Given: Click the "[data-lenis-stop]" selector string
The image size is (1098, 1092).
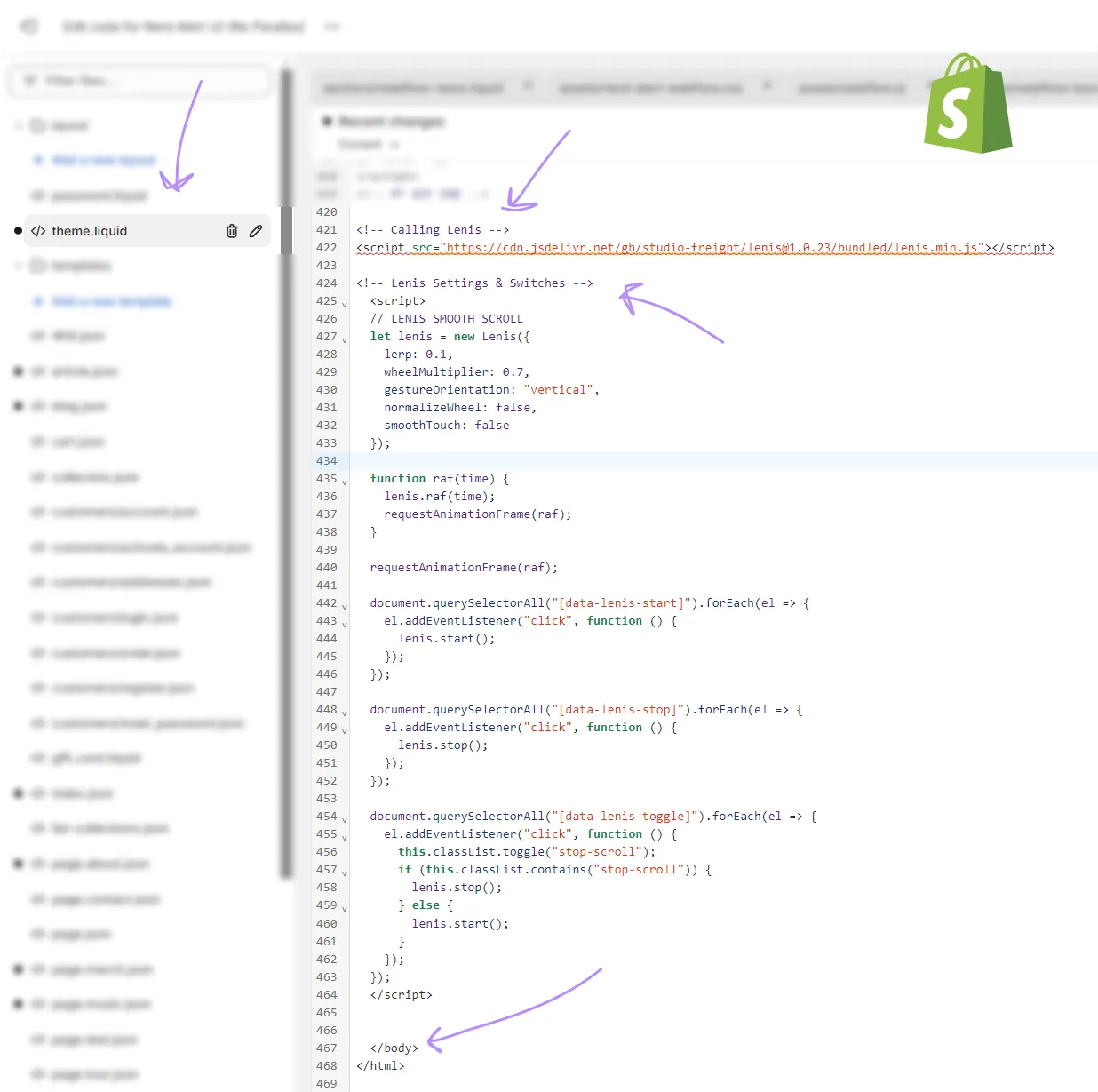Looking at the screenshot, I should 617,710.
